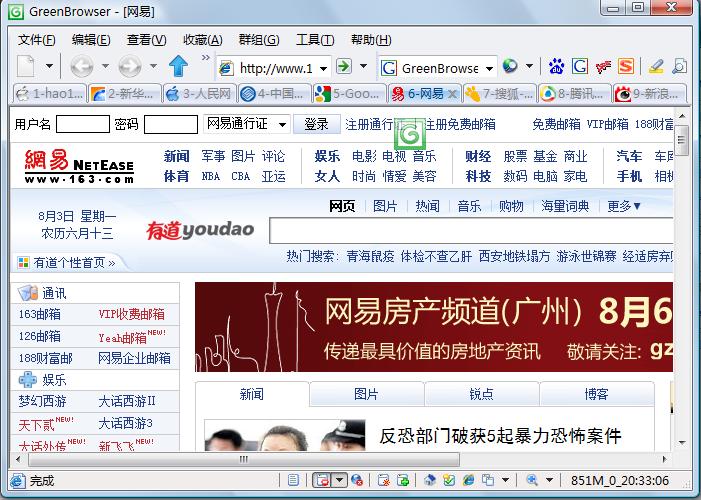
Task: Expand the GreenBrowser search box dropdown
Action: coord(490,68)
